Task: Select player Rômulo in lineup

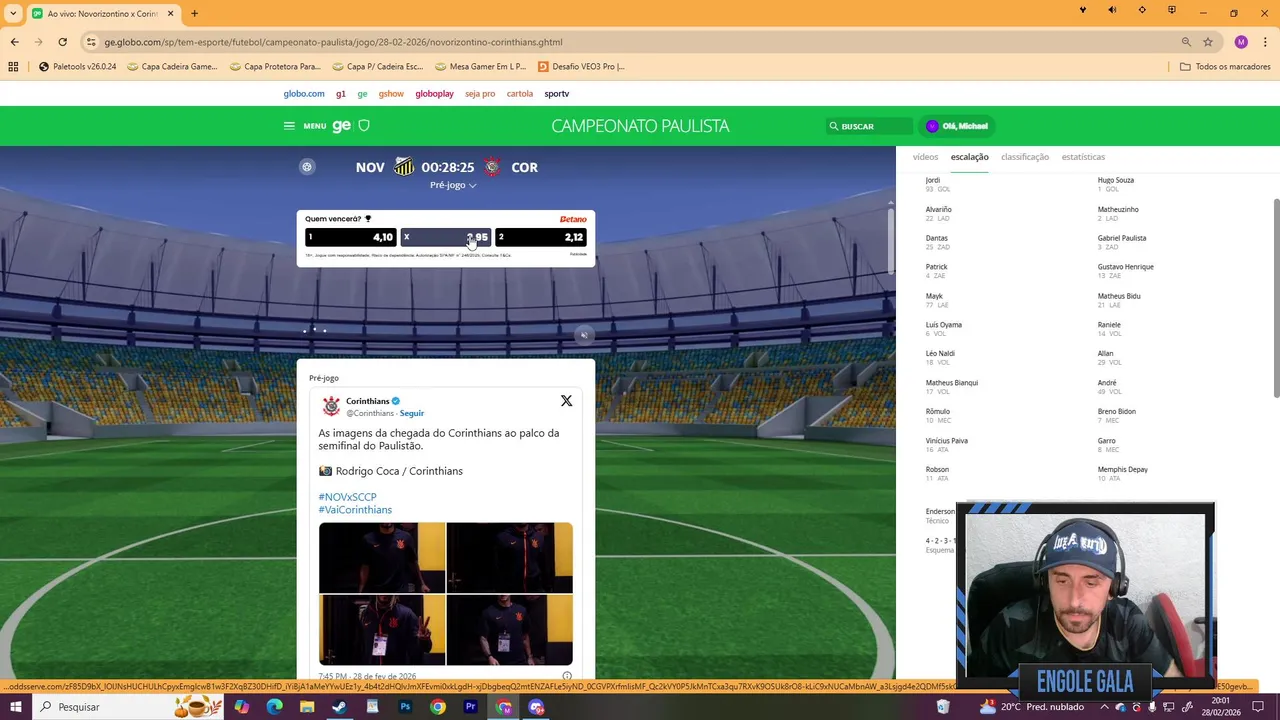Action: (x=938, y=412)
